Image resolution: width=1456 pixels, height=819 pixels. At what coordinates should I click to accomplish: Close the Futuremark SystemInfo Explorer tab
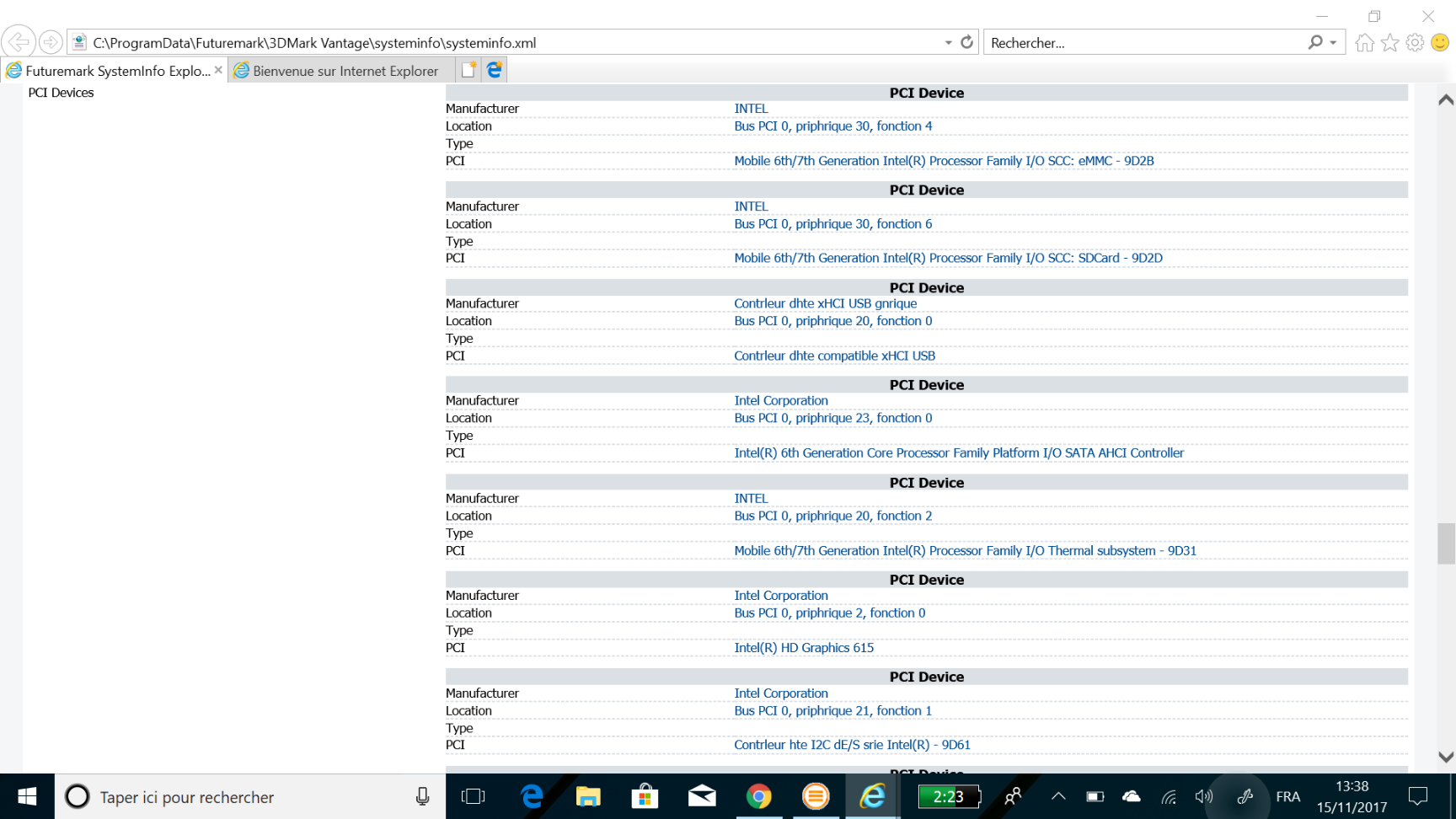218,70
